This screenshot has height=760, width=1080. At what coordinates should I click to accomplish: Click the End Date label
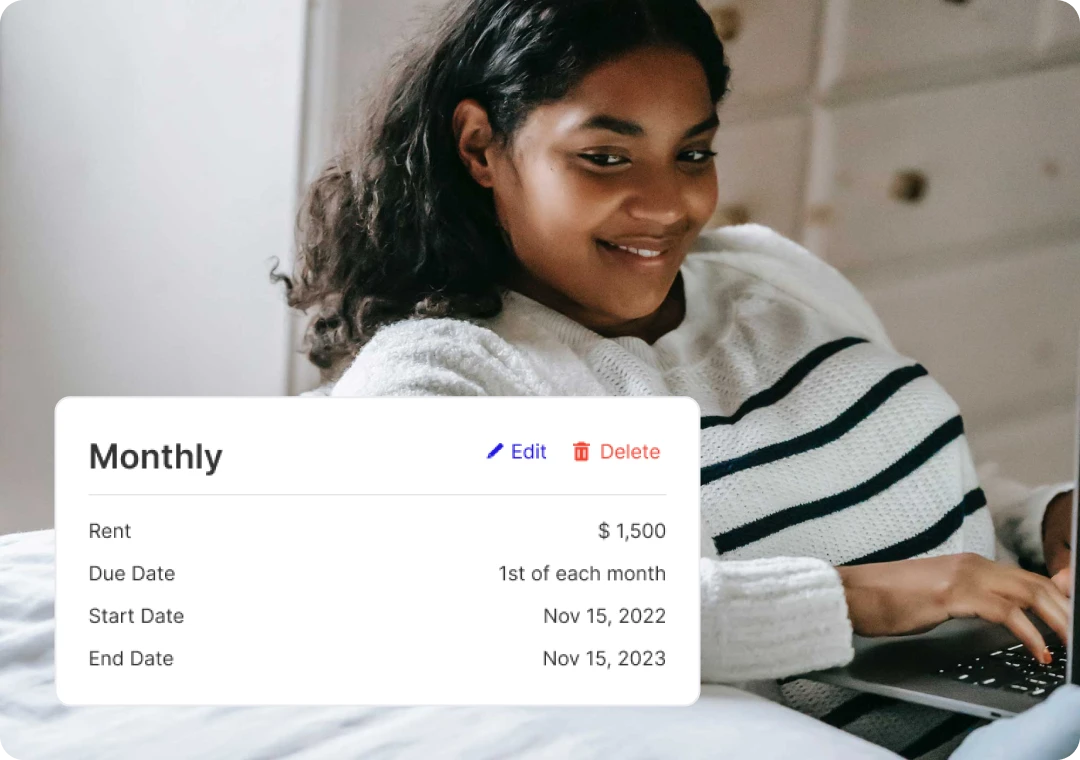point(131,659)
